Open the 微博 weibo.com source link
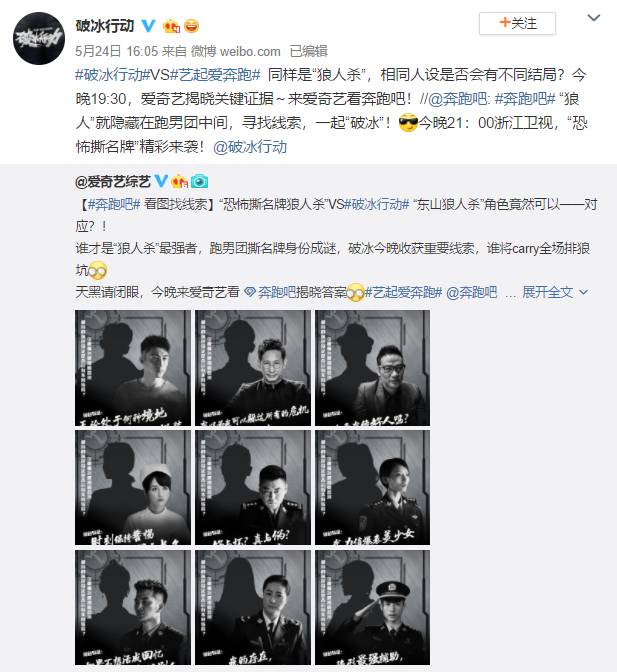Image resolution: width=617 pixels, height=672 pixels. (x=235, y=51)
